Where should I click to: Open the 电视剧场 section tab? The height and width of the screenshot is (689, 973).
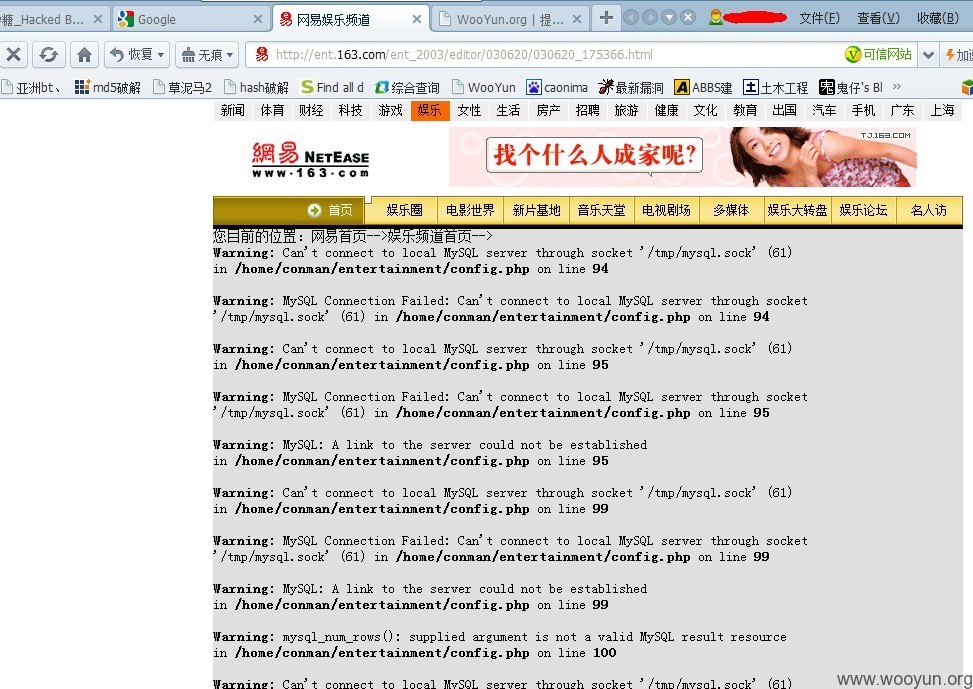[x=666, y=210]
